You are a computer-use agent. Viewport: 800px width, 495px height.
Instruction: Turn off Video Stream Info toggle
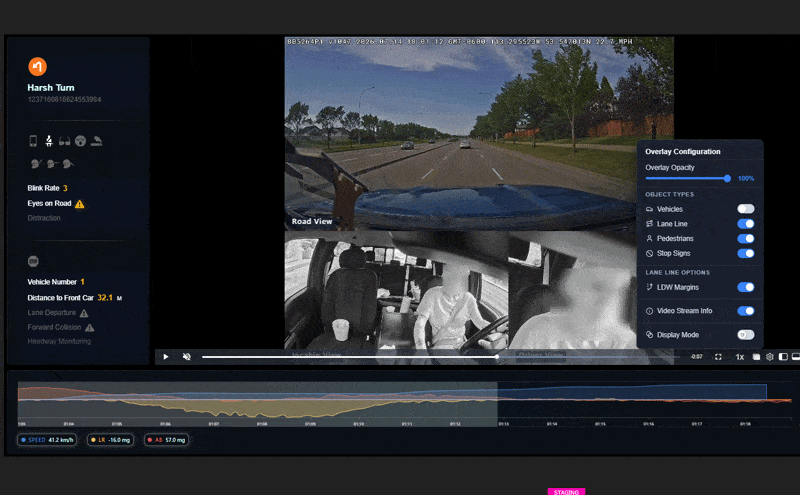click(x=745, y=311)
